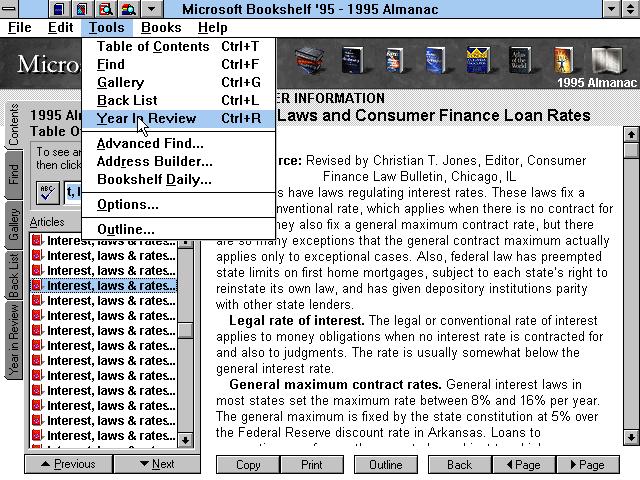Select the open 1995 Almanac book icon
The height and width of the screenshot is (480, 640).
click(x=608, y=61)
